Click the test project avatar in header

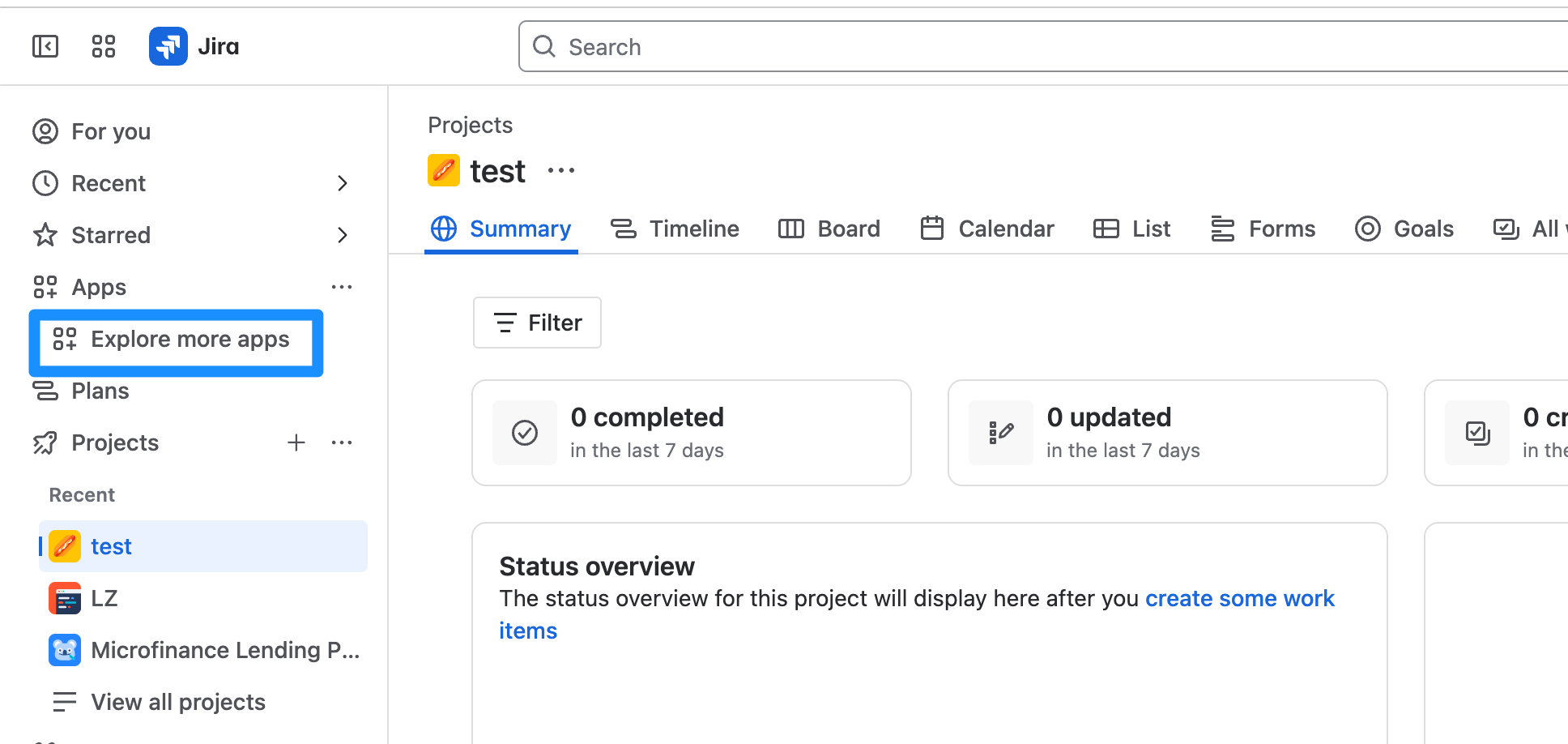(x=444, y=171)
